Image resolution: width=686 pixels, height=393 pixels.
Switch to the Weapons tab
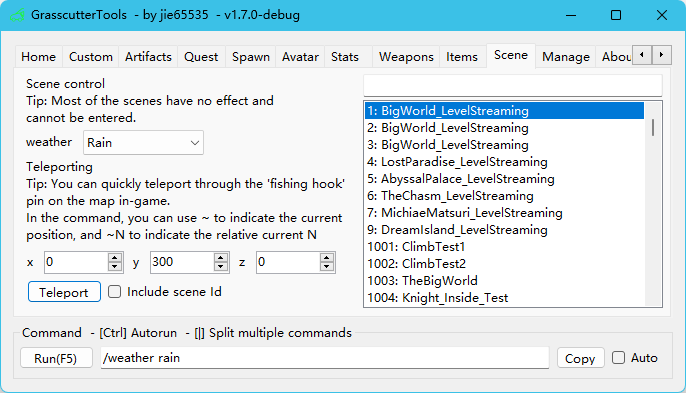406,57
